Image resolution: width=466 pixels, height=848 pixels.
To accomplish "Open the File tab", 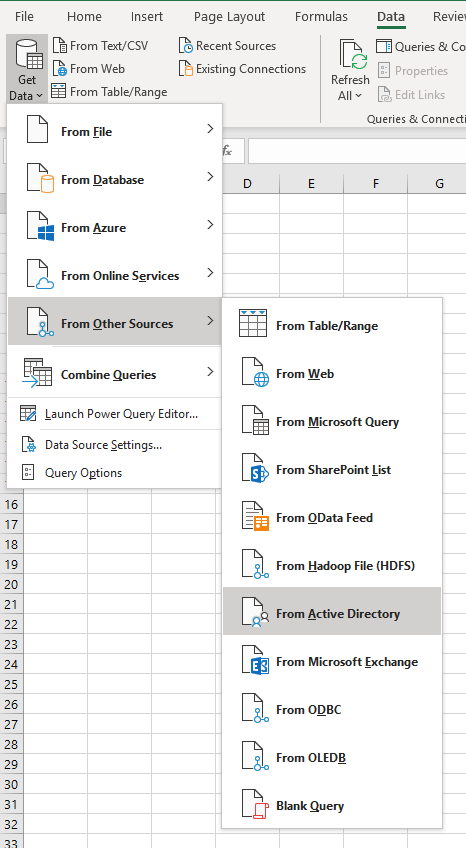I will 24,17.
